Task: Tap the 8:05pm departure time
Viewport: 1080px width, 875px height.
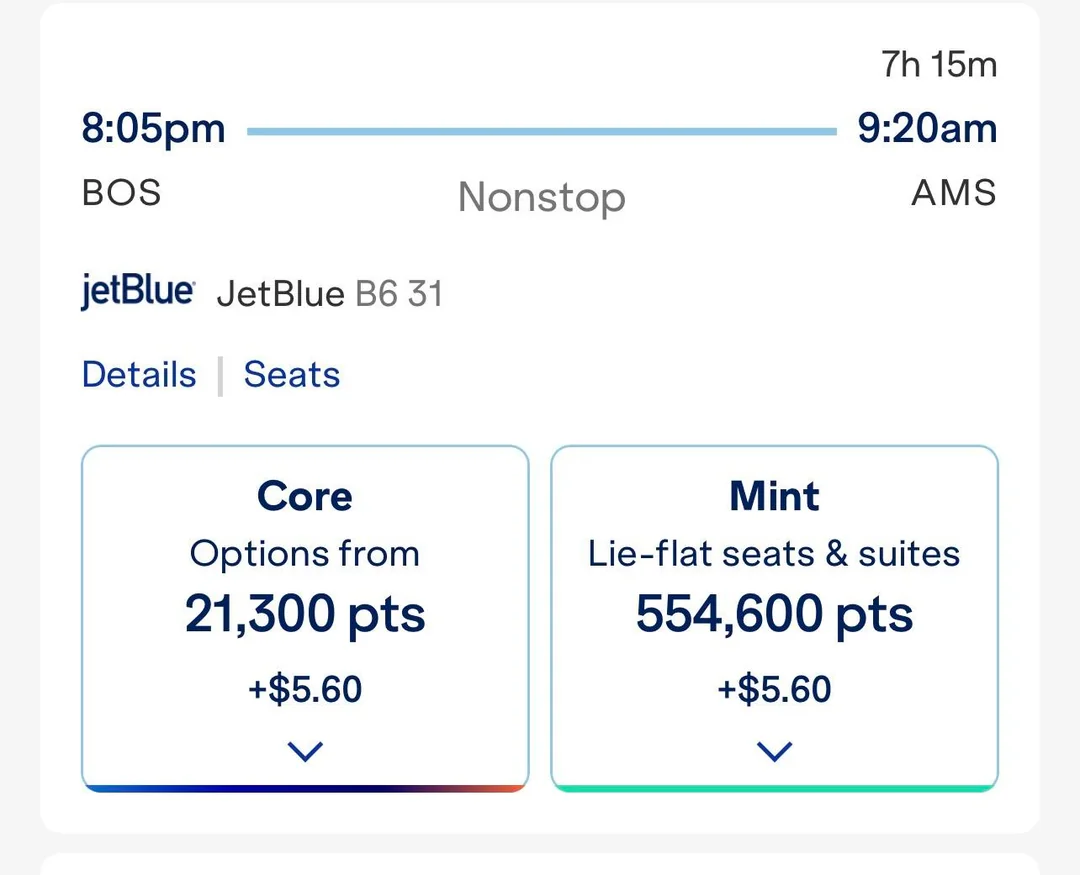Action: [x=153, y=129]
